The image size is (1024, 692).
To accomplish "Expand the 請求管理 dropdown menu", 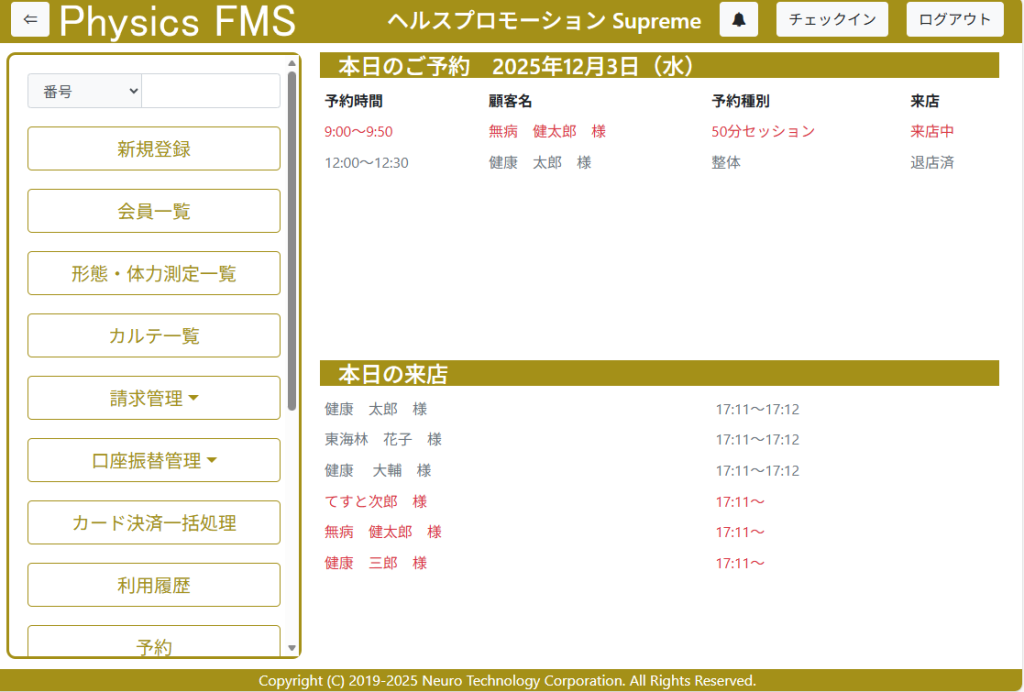I will coord(154,398).
